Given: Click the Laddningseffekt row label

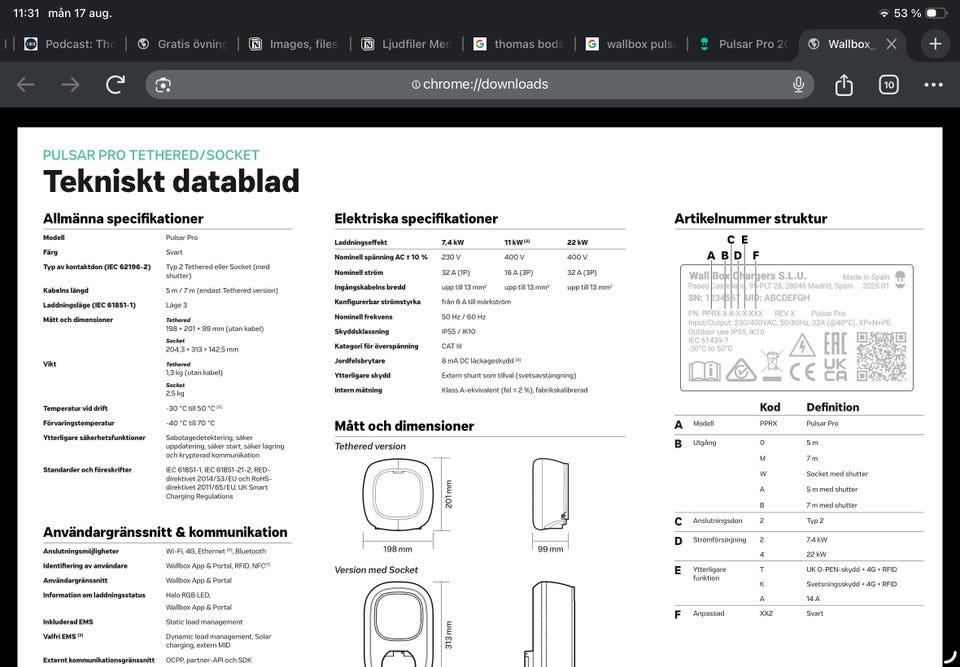Looking at the screenshot, I should coord(361,243).
